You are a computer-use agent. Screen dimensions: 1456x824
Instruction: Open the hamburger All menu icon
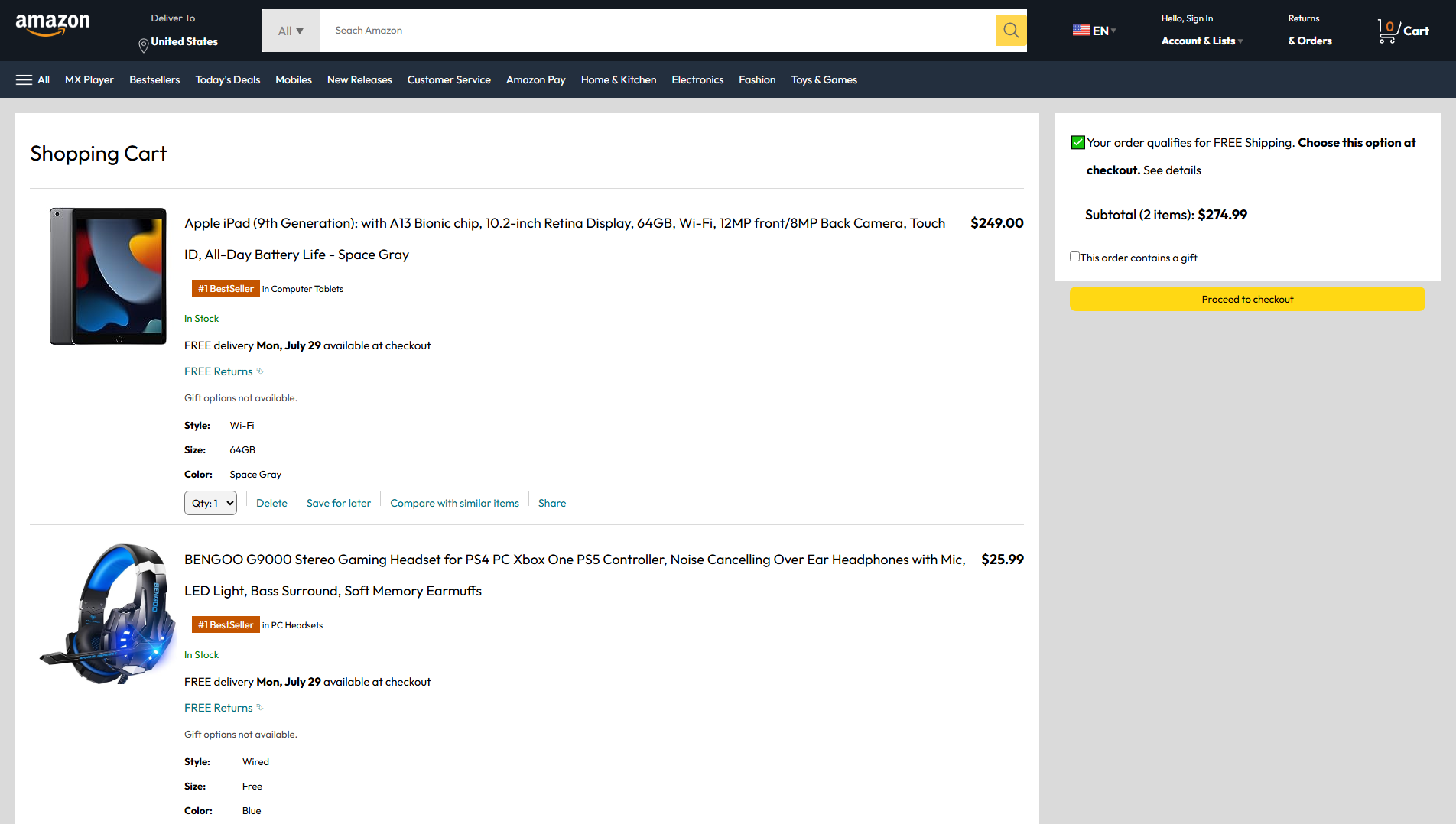click(x=24, y=79)
